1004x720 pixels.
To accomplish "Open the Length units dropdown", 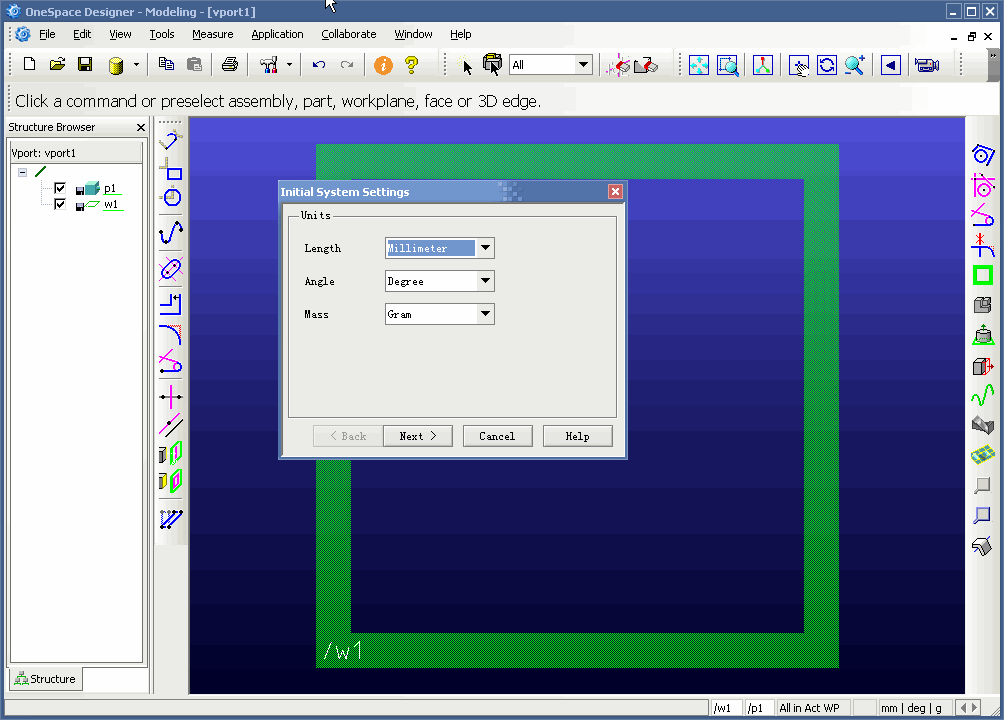I will tap(485, 248).
